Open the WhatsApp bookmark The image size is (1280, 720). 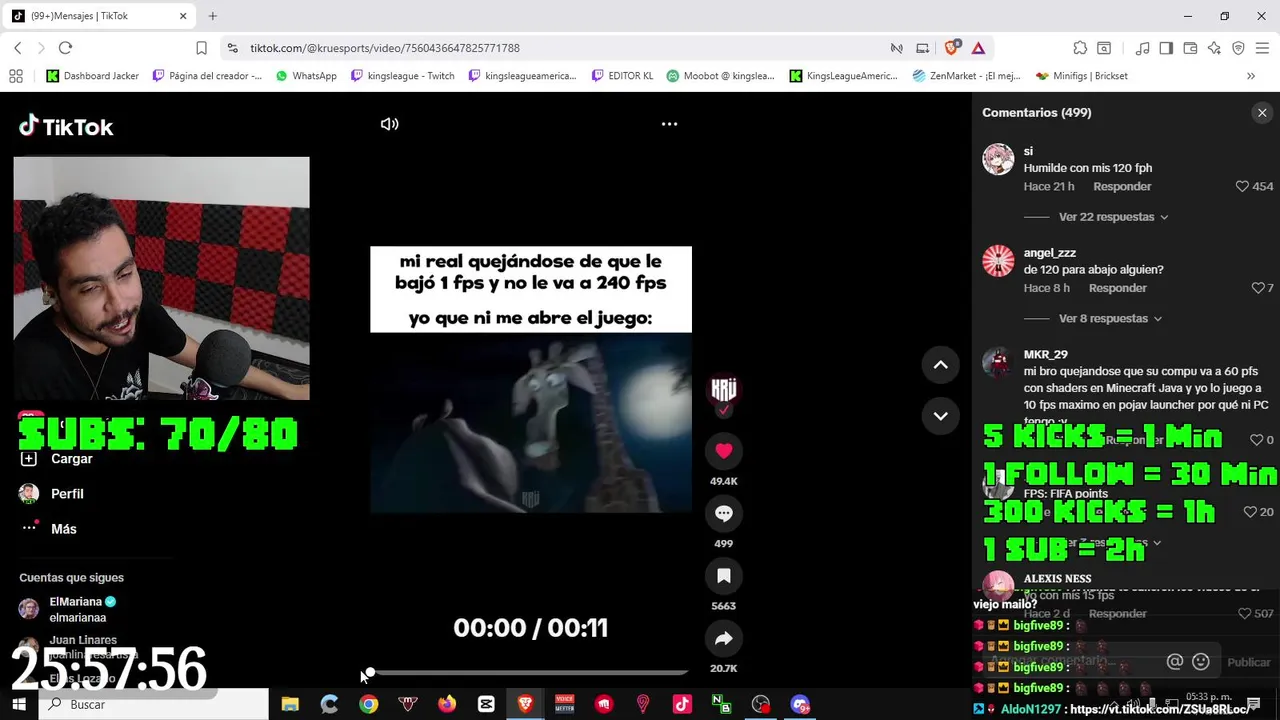point(306,76)
